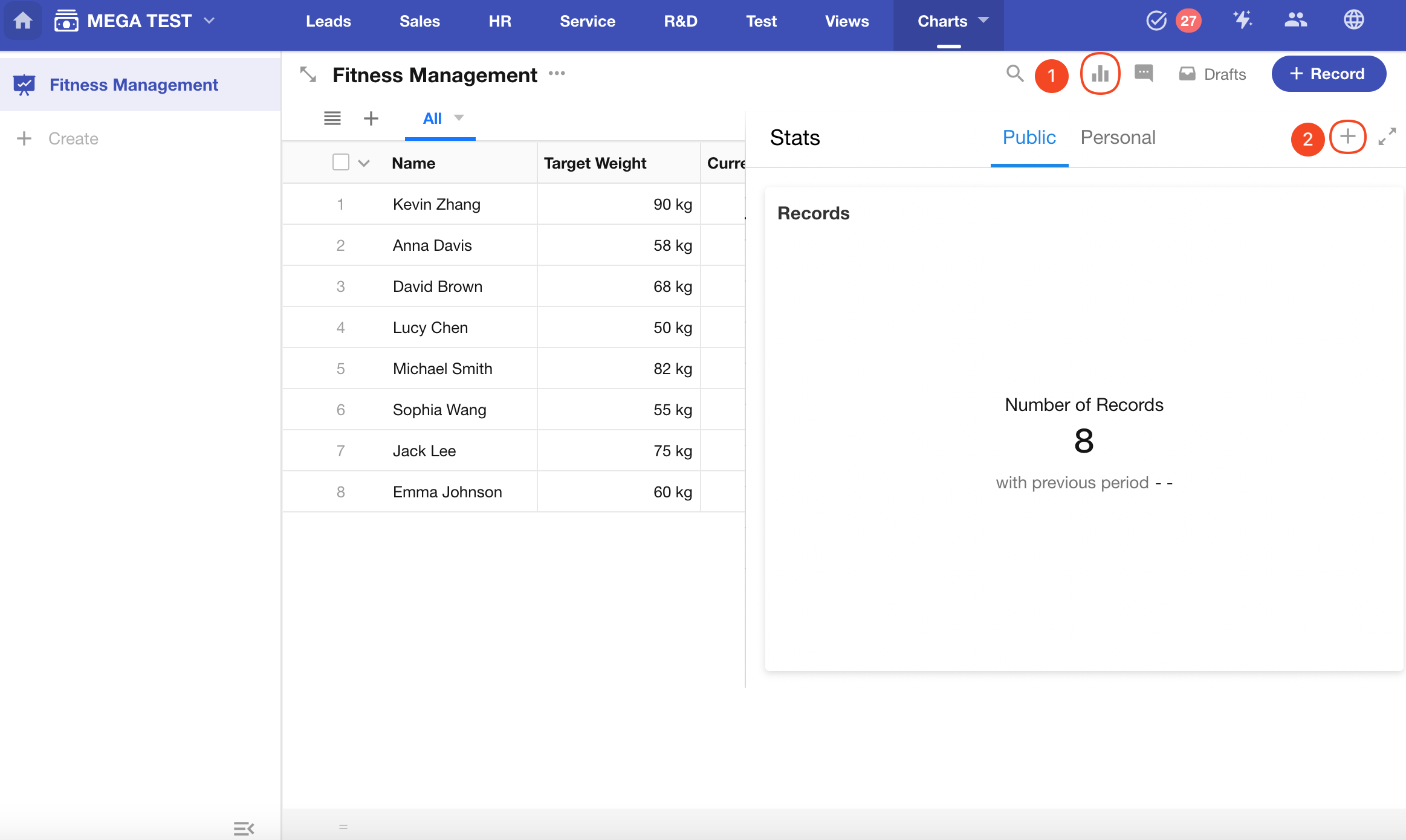1406x840 pixels.
Task: Open the All view dropdown arrow
Action: point(459,118)
